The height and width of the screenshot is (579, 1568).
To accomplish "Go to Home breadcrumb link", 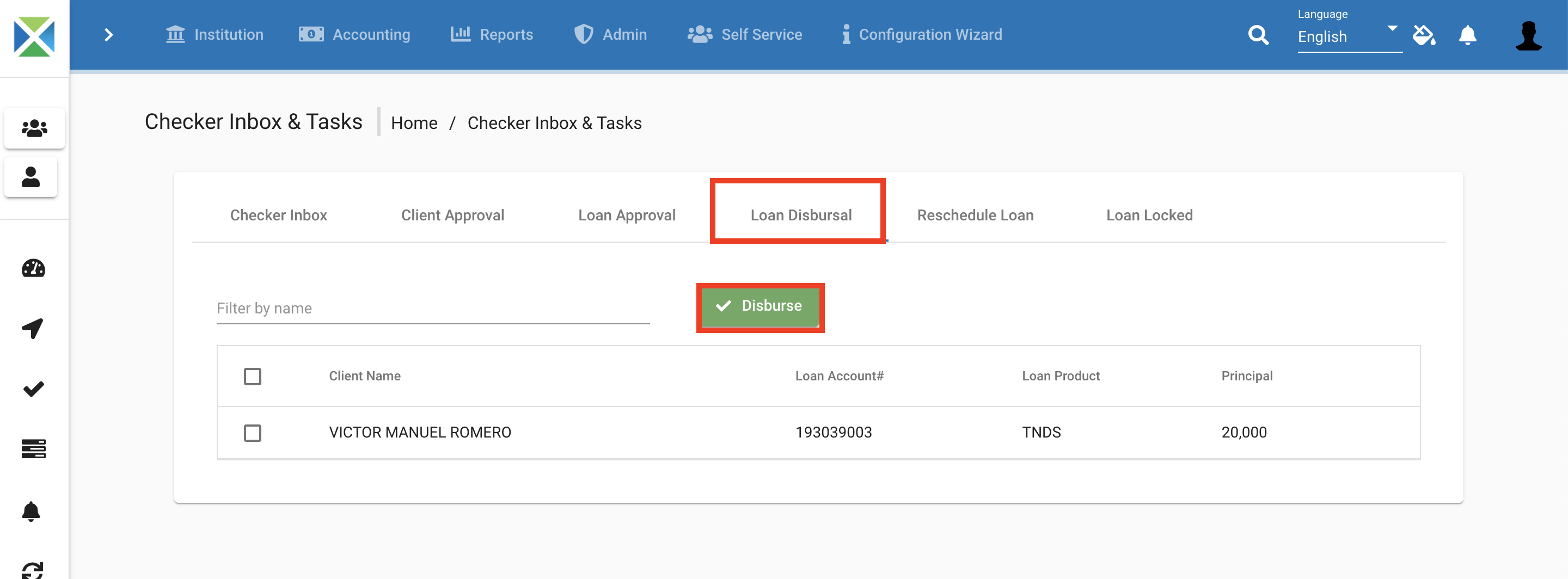I will click(x=414, y=123).
